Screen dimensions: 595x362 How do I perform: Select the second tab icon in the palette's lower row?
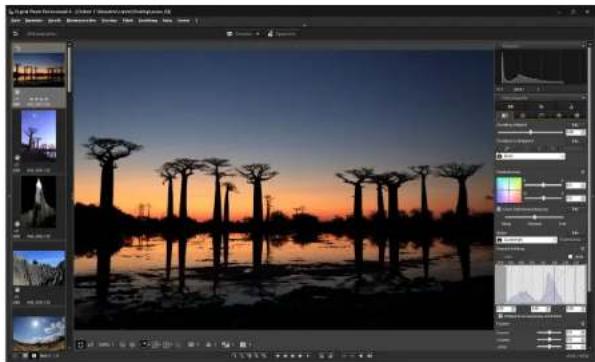click(523, 115)
